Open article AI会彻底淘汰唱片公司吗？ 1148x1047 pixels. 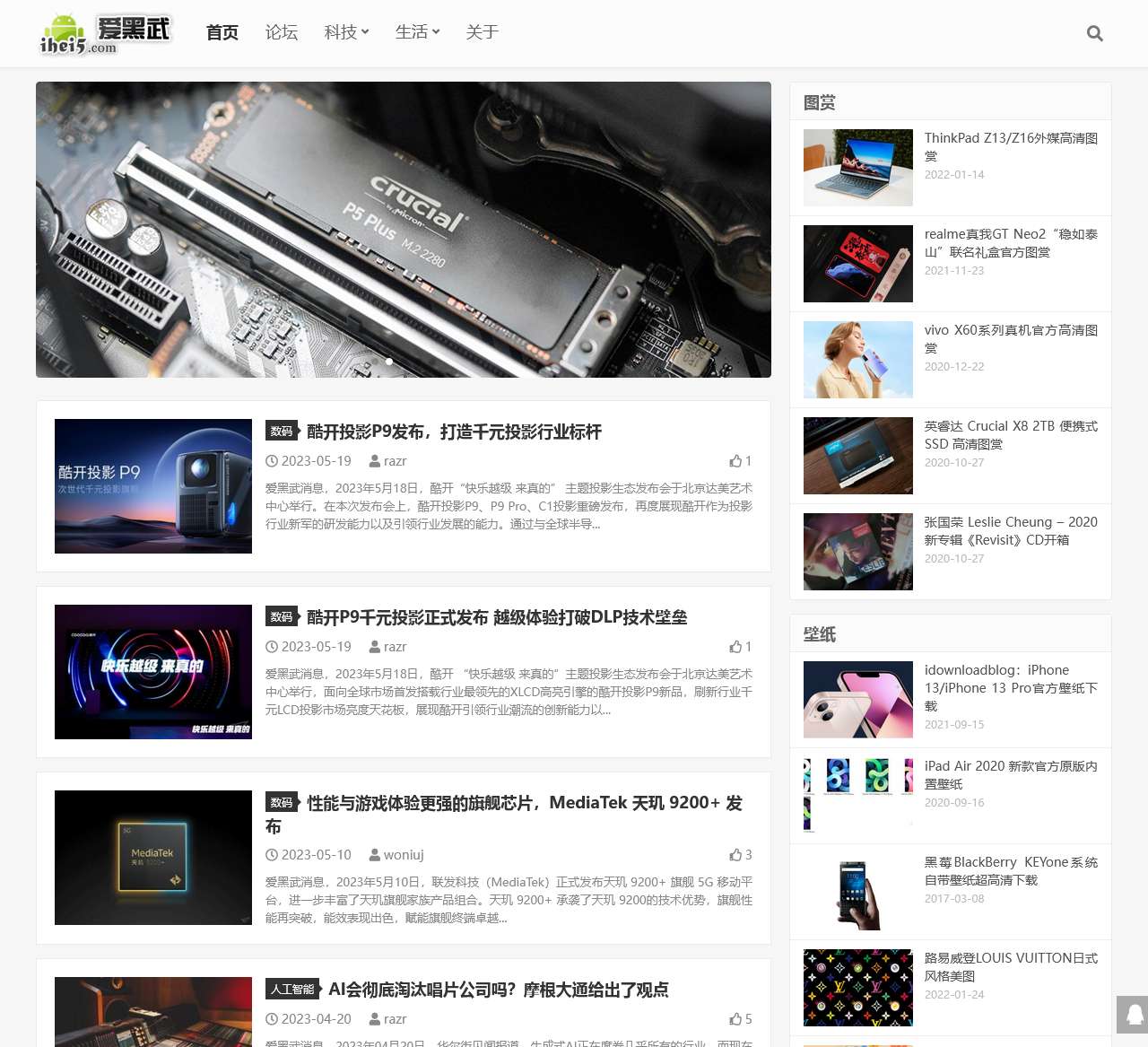(x=499, y=990)
